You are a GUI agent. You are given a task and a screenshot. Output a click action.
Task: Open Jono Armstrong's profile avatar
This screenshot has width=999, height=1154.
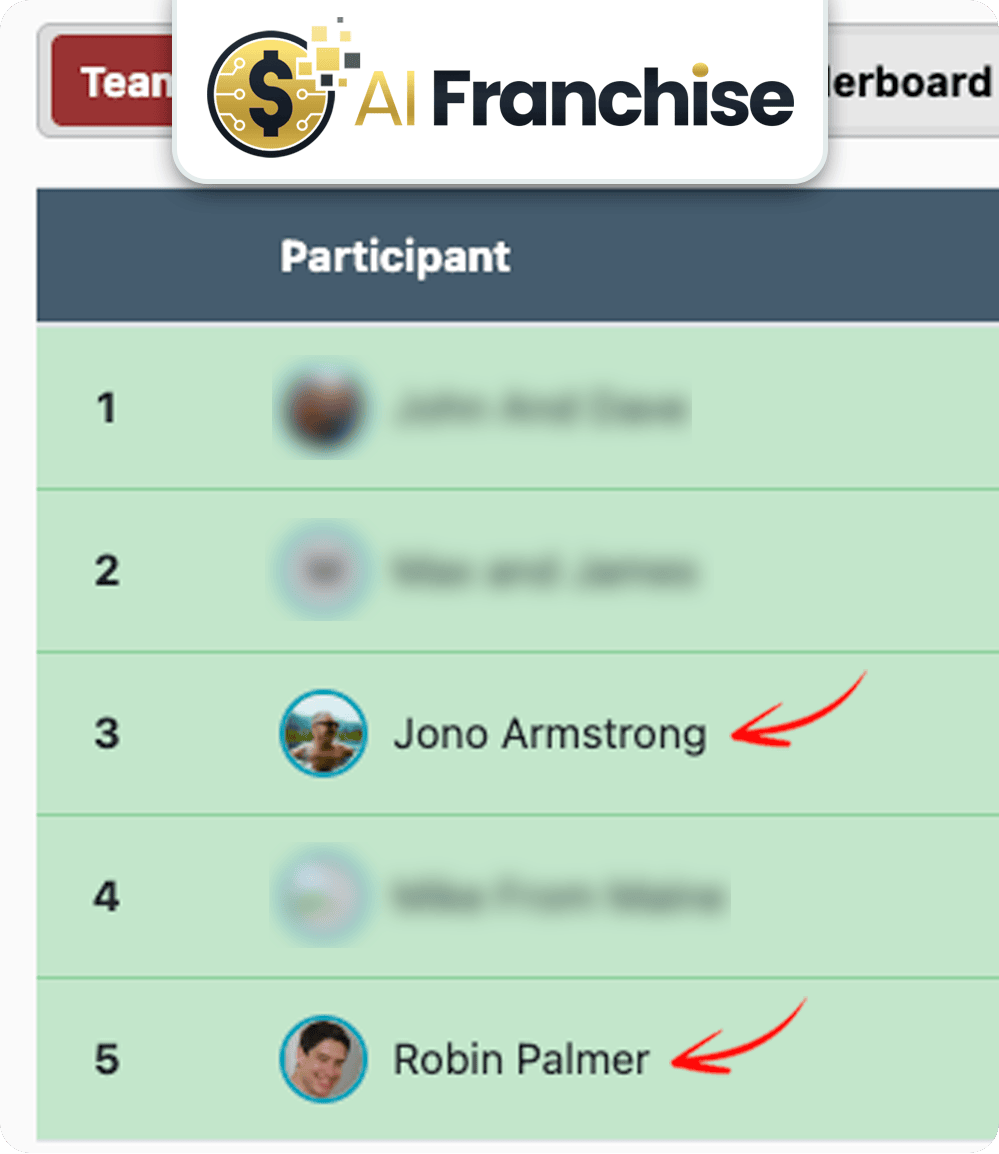coord(323,733)
